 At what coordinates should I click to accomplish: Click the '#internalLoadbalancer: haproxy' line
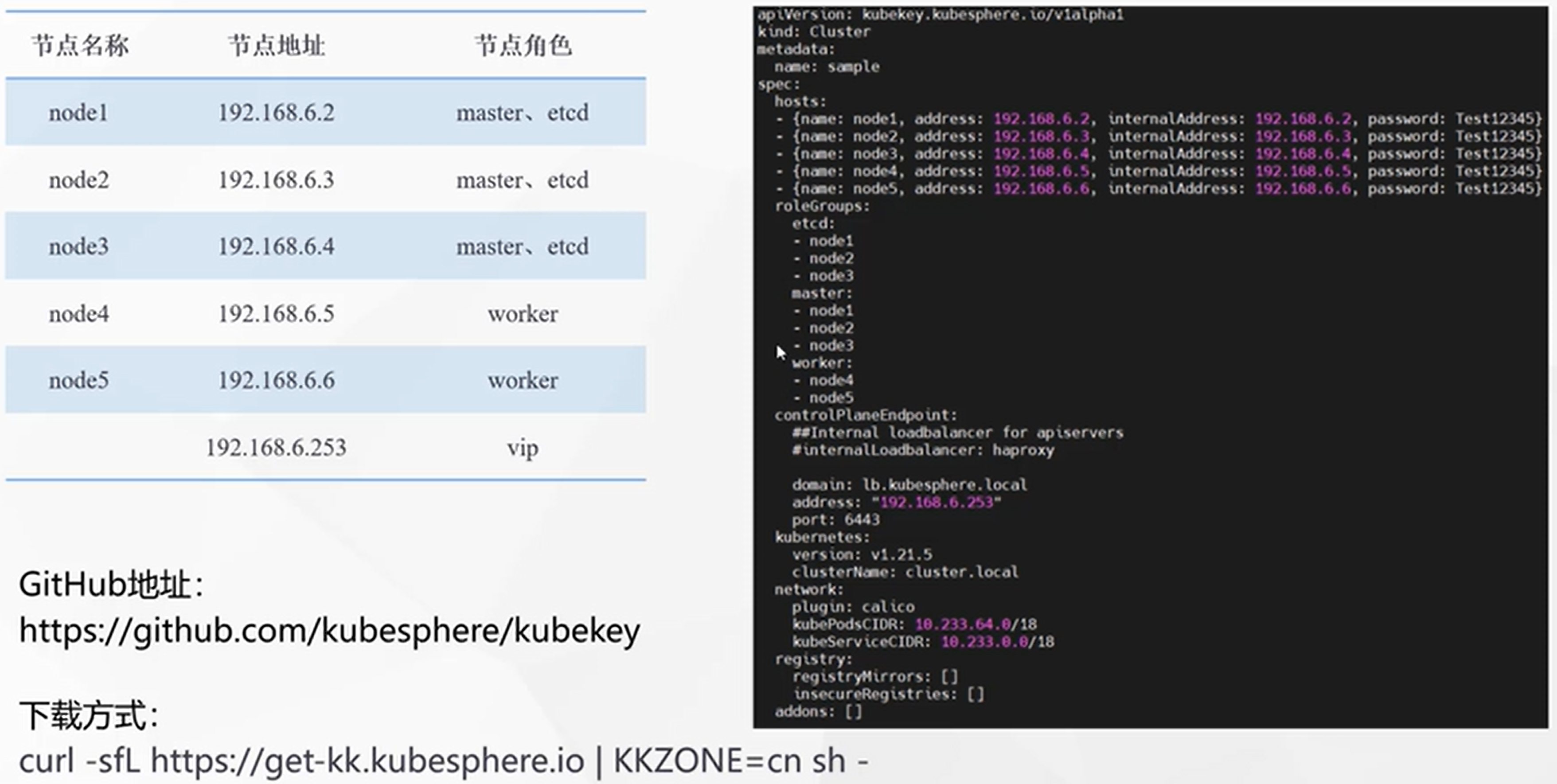pos(923,450)
